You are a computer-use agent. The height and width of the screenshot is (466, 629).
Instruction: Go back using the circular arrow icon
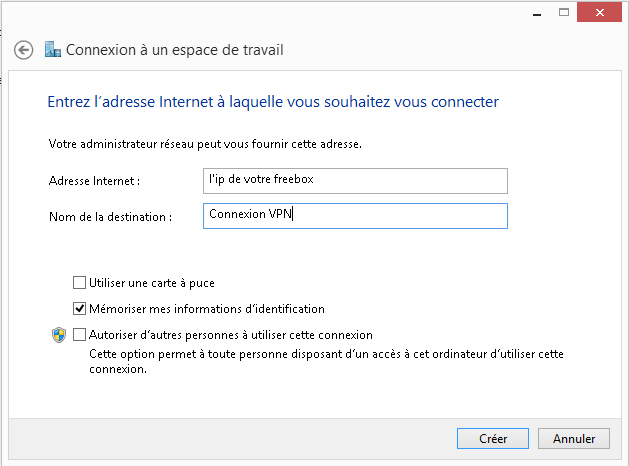[23, 50]
